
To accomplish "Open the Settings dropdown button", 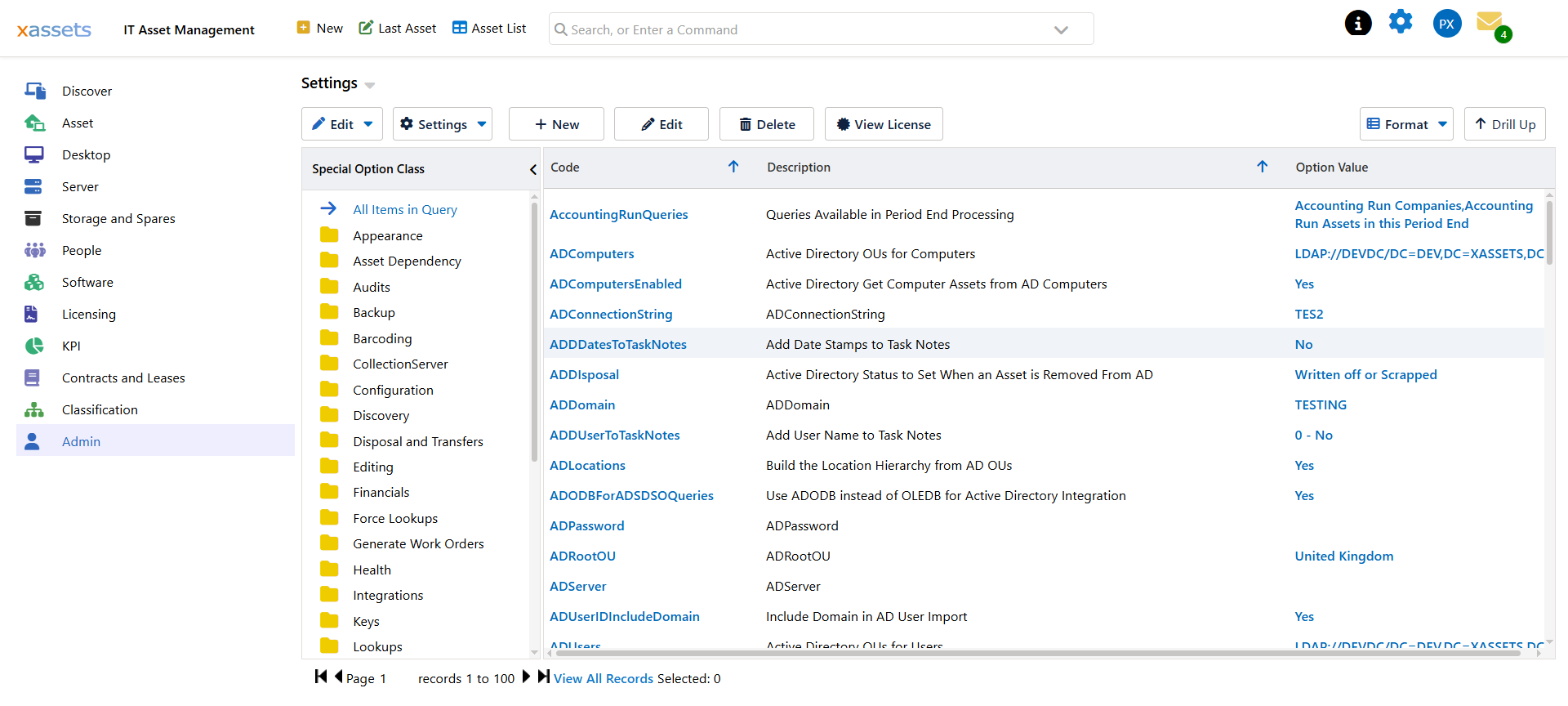I will (443, 124).
